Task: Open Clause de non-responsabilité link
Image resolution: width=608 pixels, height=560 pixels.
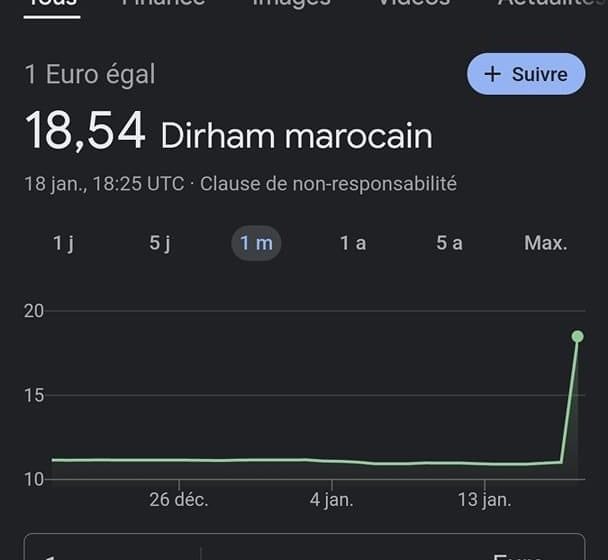Action: [x=328, y=183]
